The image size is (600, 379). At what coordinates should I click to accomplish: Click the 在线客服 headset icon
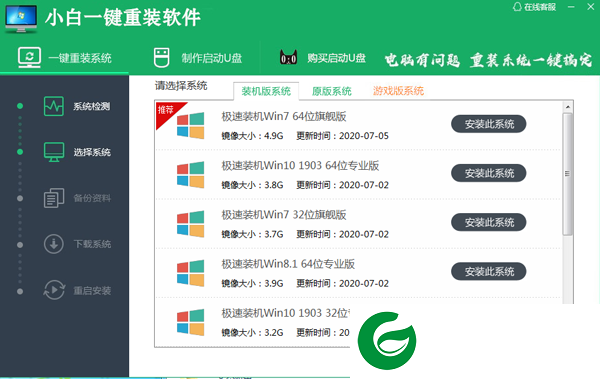(x=517, y=7)
